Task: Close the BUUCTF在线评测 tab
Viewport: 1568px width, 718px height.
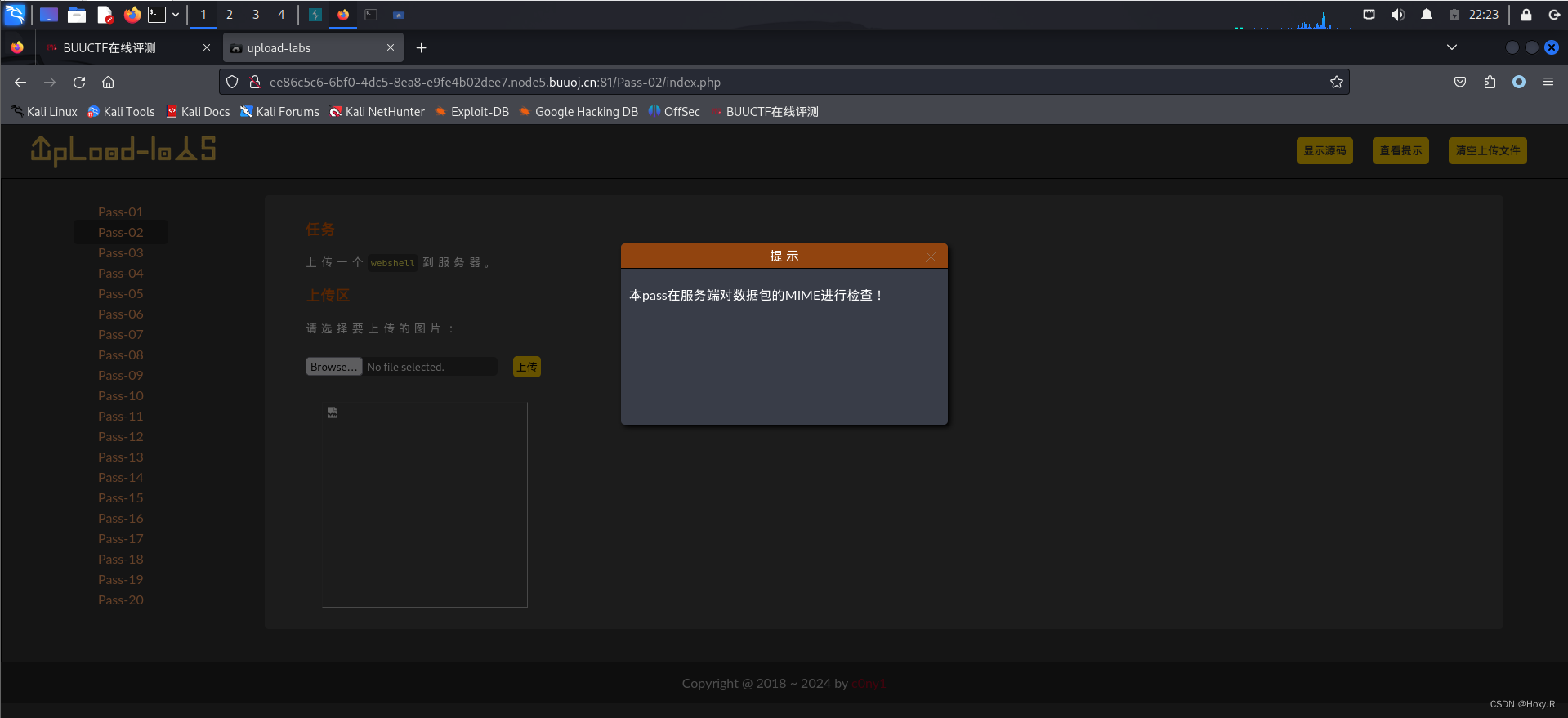Action: coord(207,47)
